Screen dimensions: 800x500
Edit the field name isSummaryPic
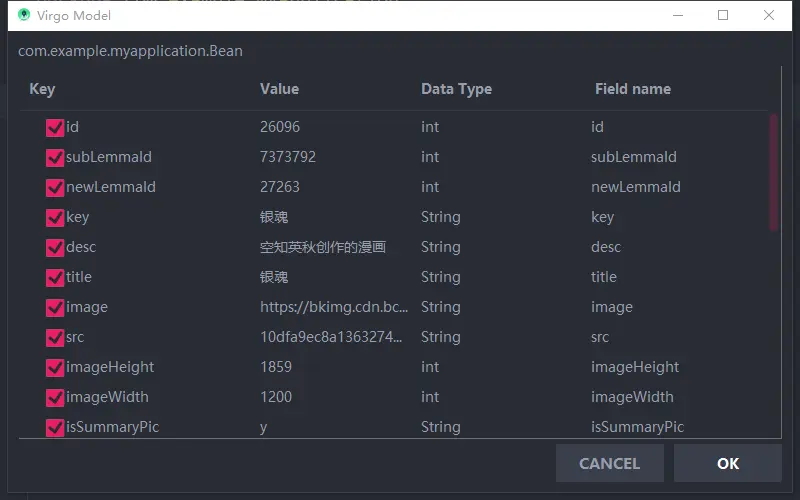(x=637, y=427)
